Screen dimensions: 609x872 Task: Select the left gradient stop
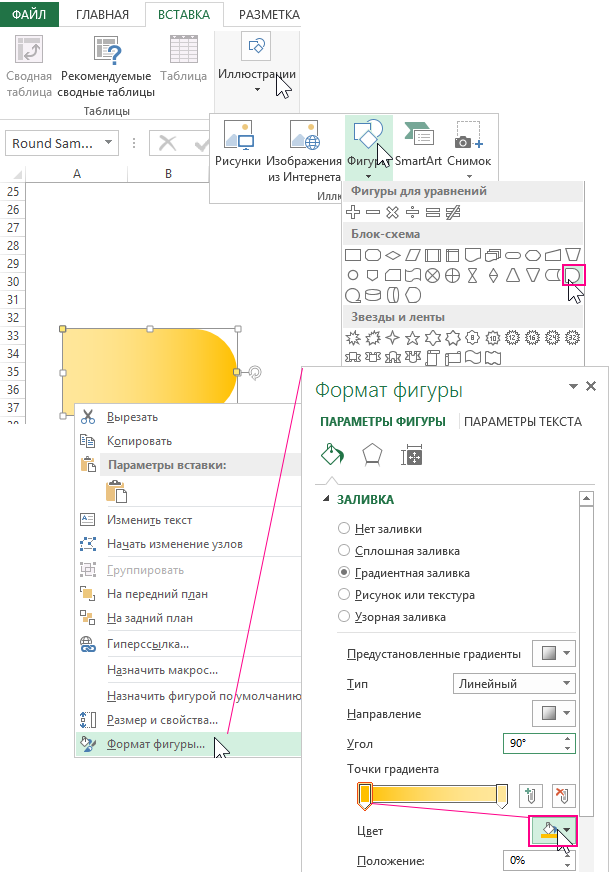[x=364, y=796]
